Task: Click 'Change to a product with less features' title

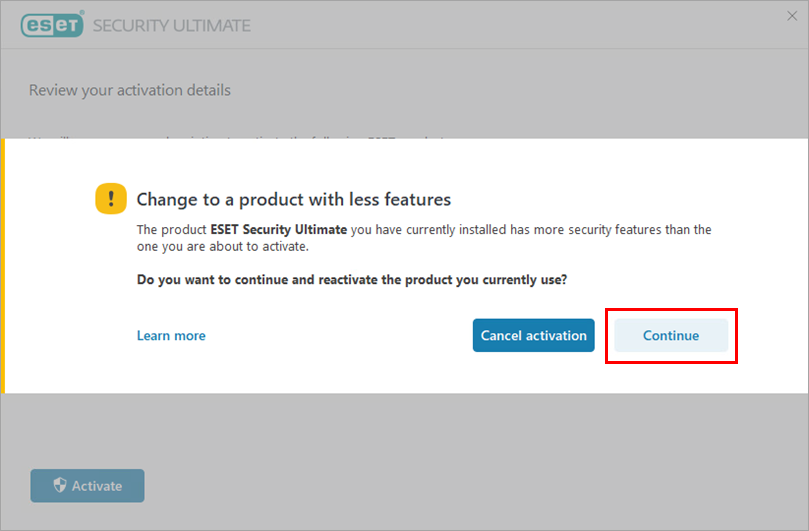Action: (293, 199)
